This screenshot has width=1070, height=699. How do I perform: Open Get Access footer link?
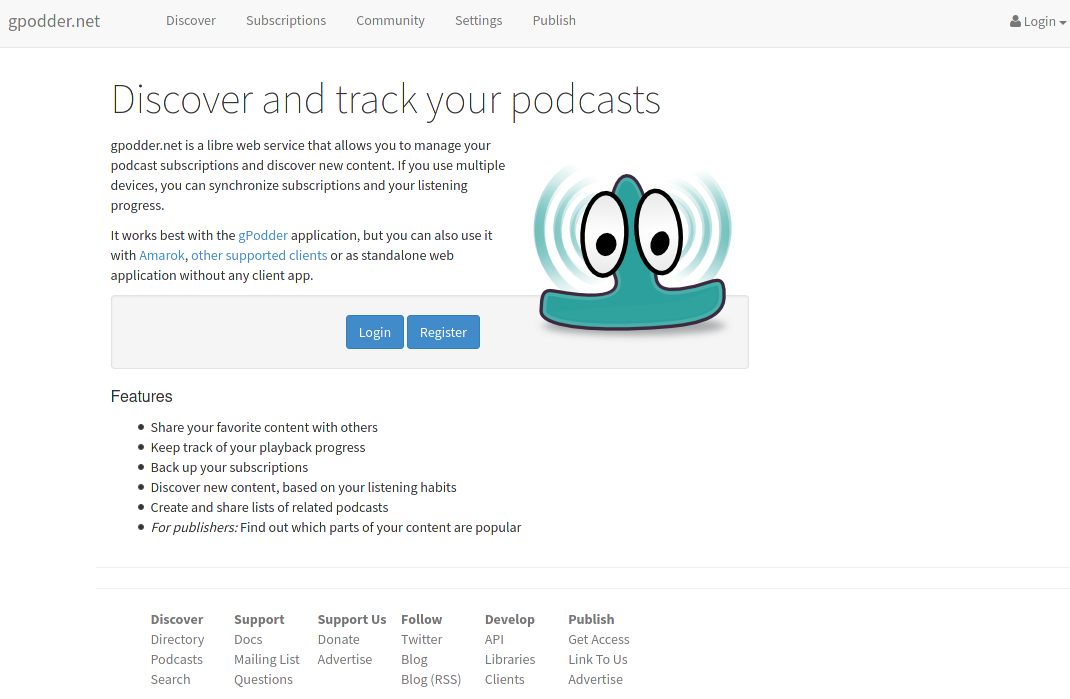(598, 640)
